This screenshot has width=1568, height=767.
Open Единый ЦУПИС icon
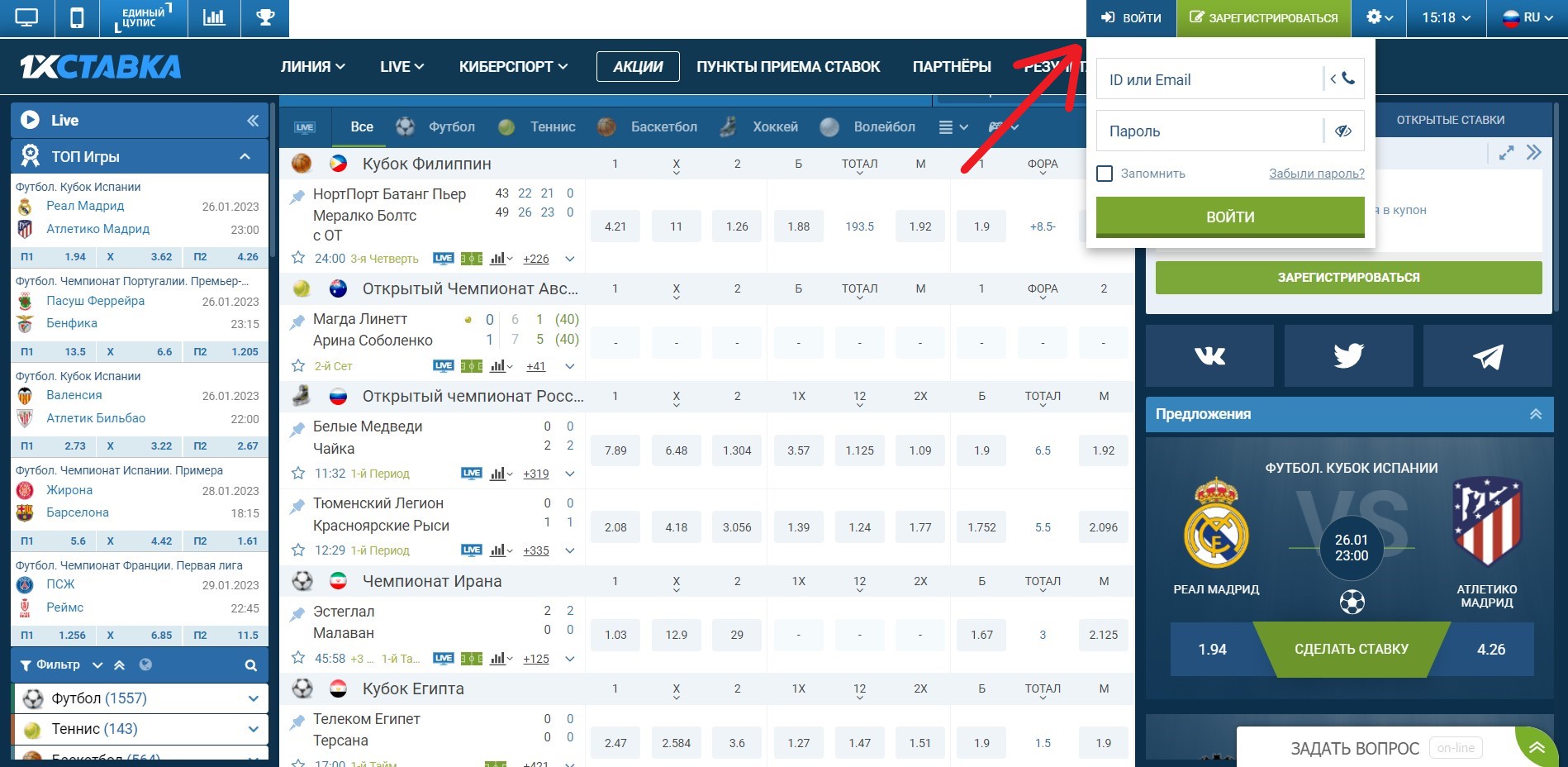(144, 17)
